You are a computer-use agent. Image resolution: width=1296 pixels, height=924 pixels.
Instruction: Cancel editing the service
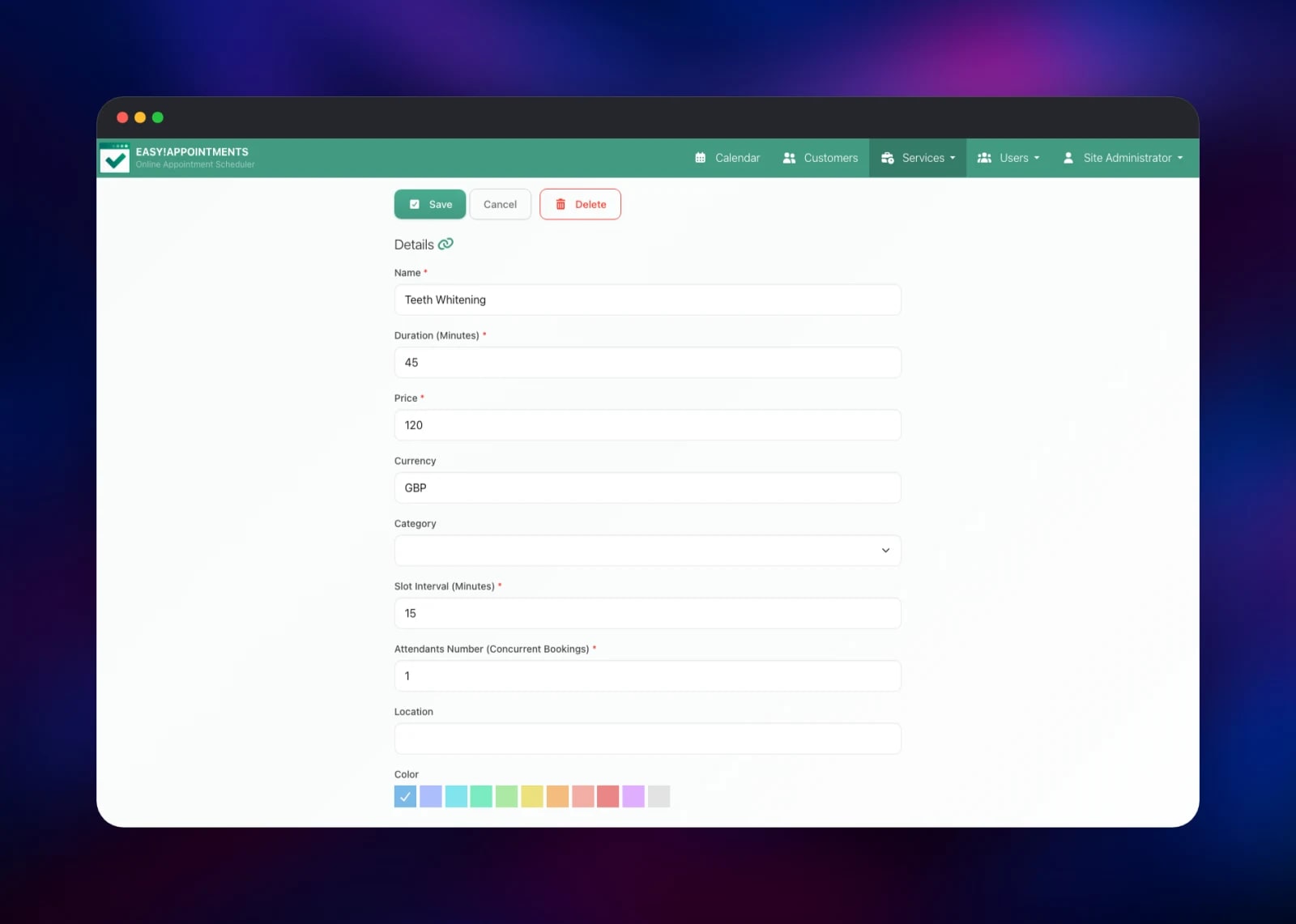click(500, 204)
